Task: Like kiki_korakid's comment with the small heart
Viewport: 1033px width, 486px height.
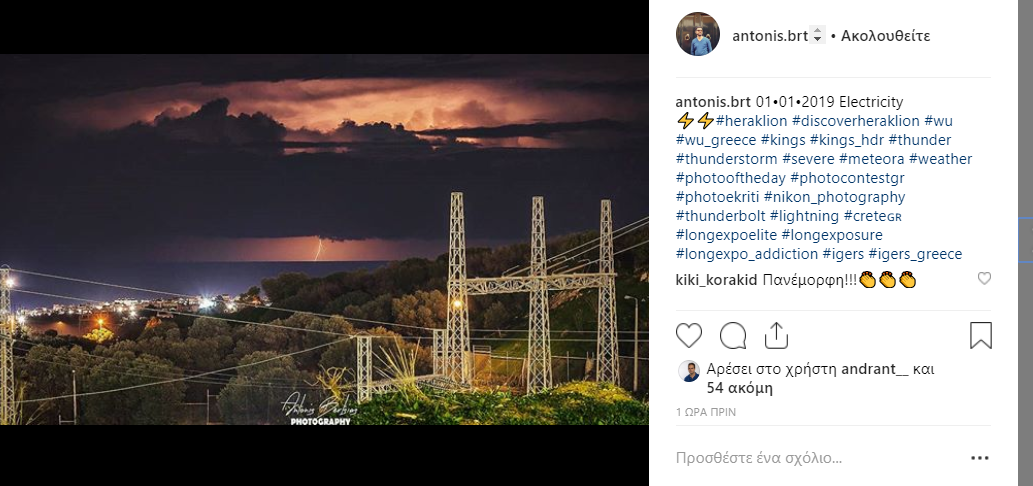Action: 984,279
